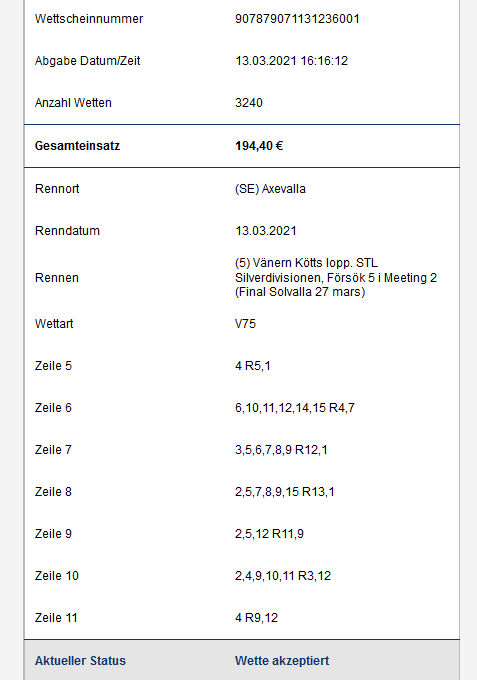Click the Gesamteinsatz amount 194,40 €
Screen dimensions: 477x680
(x=259, y=146)
